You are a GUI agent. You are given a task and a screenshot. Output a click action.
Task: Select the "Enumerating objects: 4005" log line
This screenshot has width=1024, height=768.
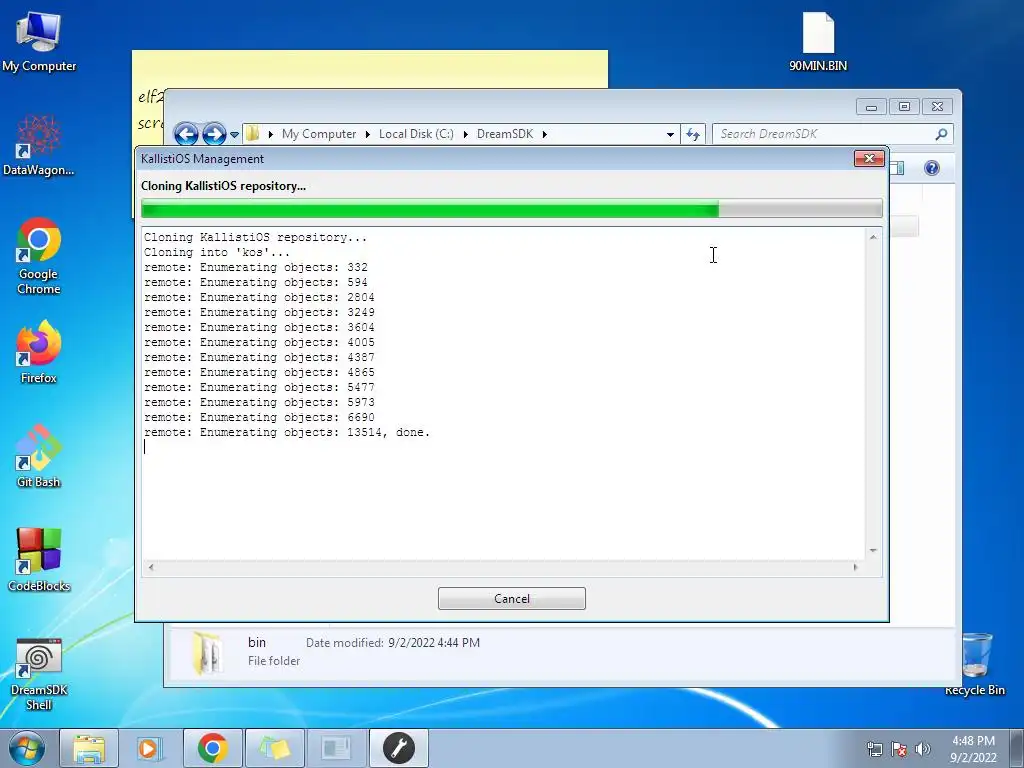click(x=259, y=342)
